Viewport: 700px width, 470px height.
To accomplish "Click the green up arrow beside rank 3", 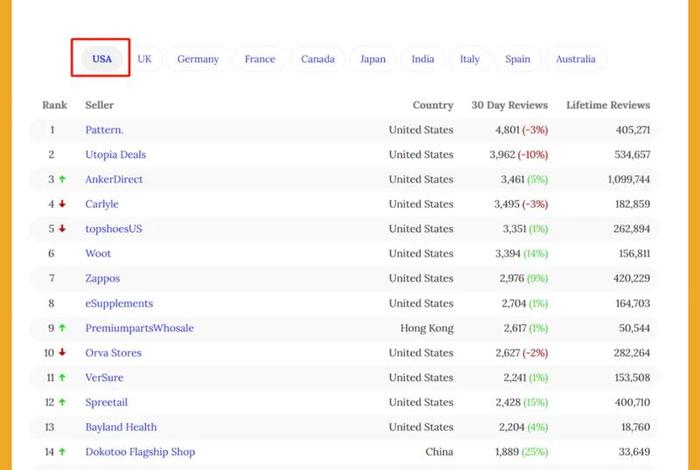I will pos(62,180).
